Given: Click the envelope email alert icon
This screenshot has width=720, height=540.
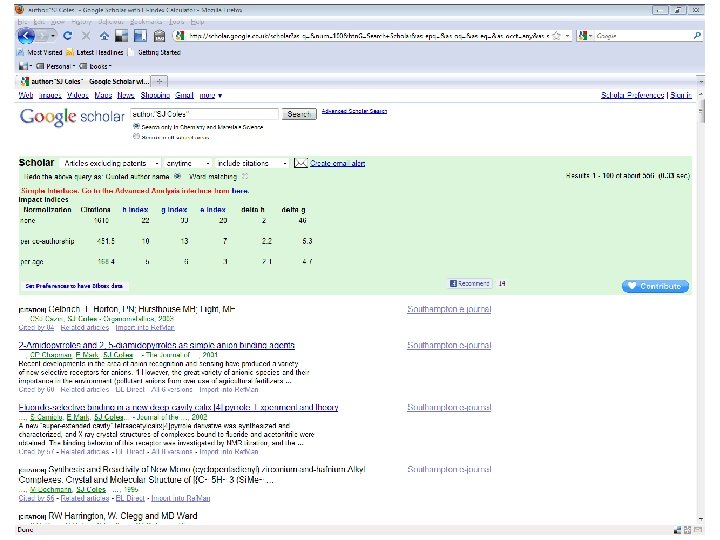Looking at the screenshot, I should (x=300, y=163).
